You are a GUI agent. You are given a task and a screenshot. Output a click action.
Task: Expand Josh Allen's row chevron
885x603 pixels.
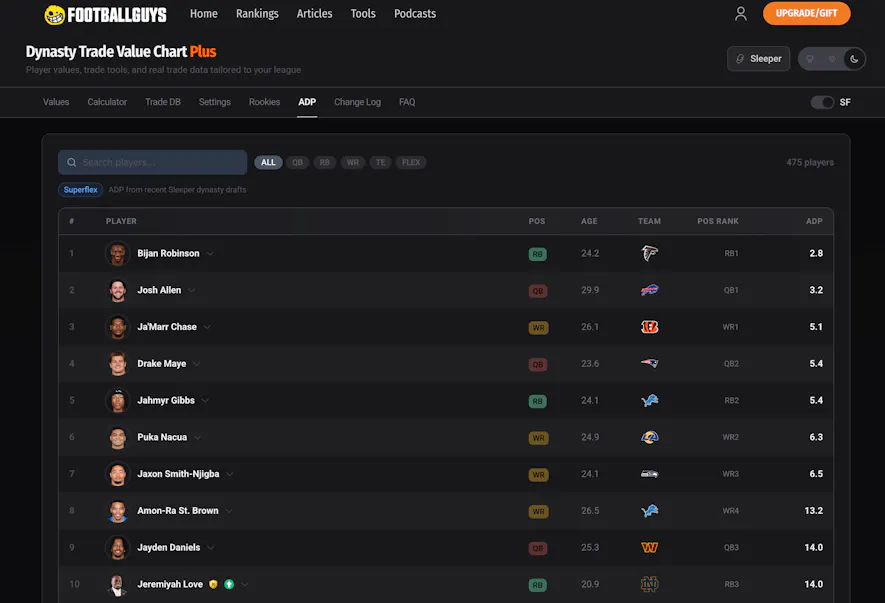[192, 290]
